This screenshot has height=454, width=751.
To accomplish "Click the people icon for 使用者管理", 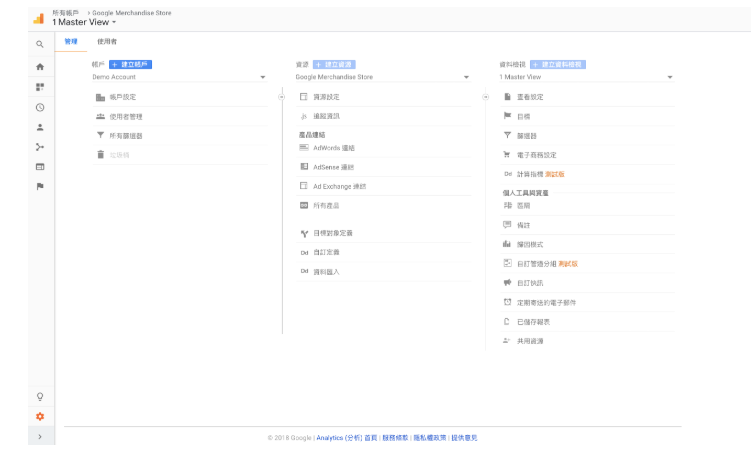I will [x=100, y=116].
